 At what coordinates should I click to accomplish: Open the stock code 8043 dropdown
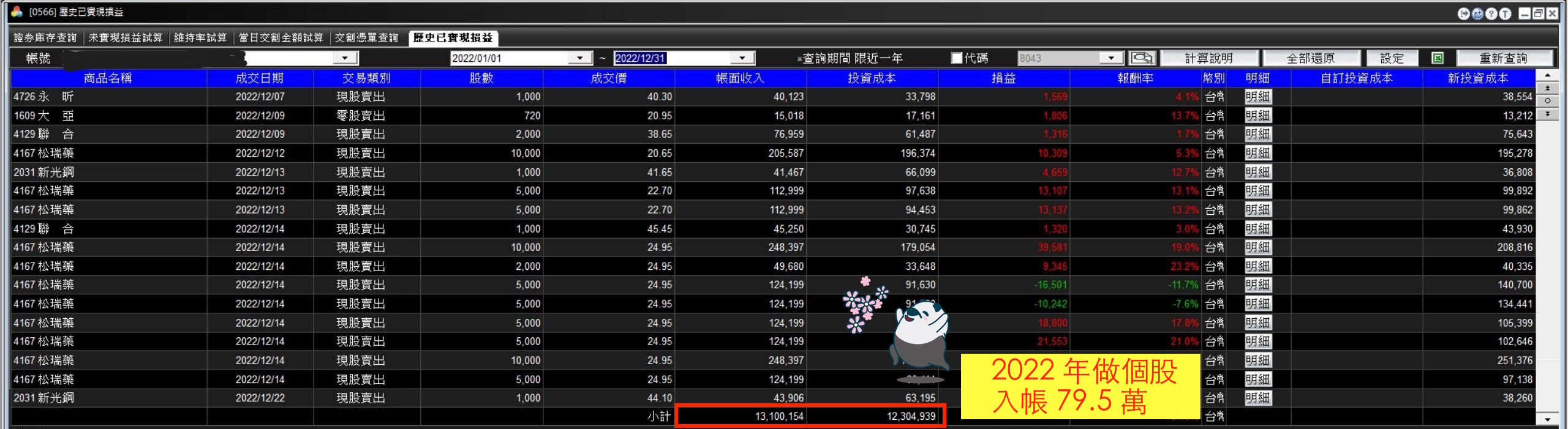click(1111, 58)
